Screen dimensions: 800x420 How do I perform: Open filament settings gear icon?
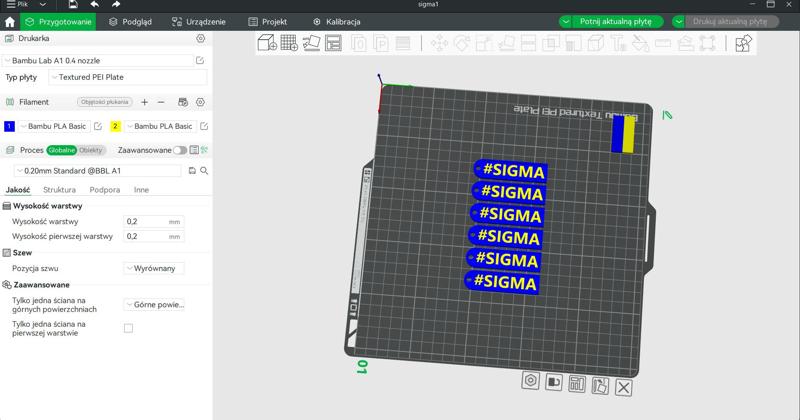tap(201, 102)
